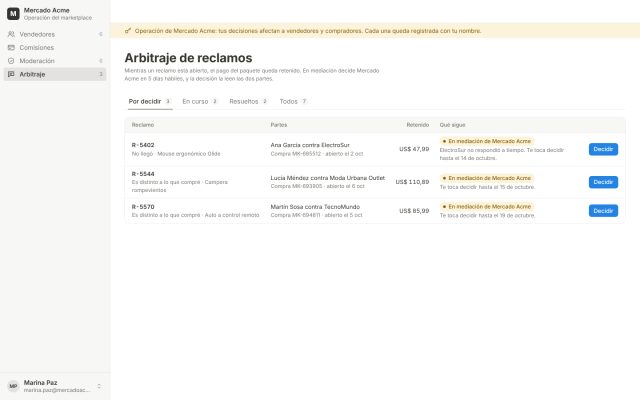This screenshot has width=640, height=400.
Task: Click the Comisiones card icon in the sidebar
Action: point(11,48)
